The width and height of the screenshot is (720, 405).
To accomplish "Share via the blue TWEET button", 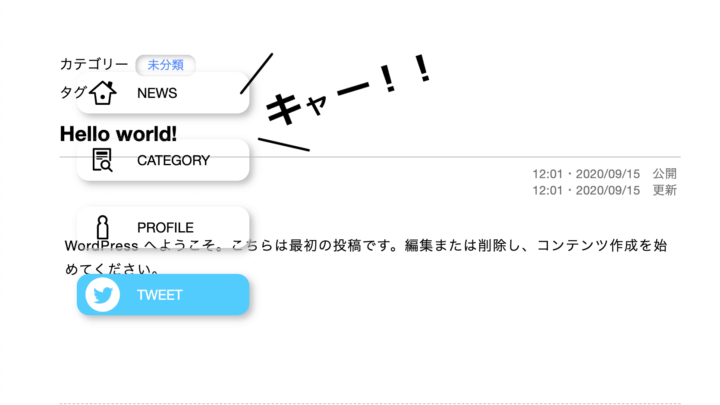I will 163,294.
